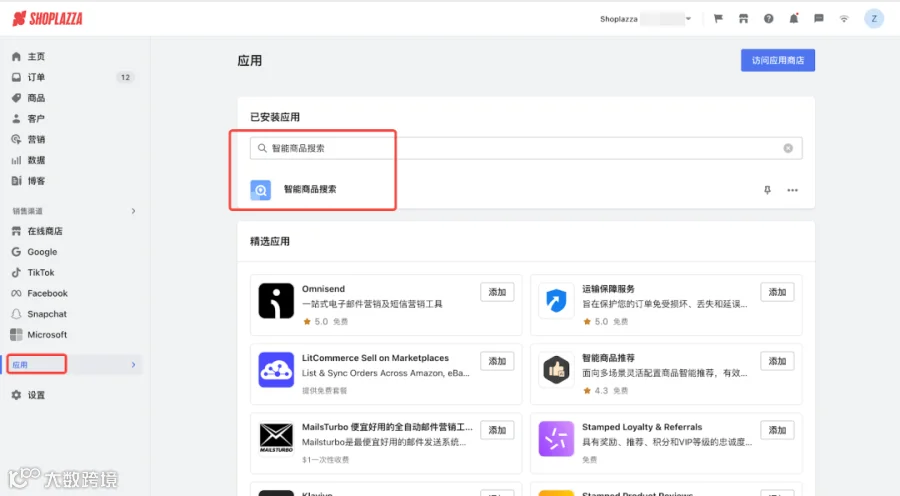Go to 主页 in sidebar

tap(36, 56)
